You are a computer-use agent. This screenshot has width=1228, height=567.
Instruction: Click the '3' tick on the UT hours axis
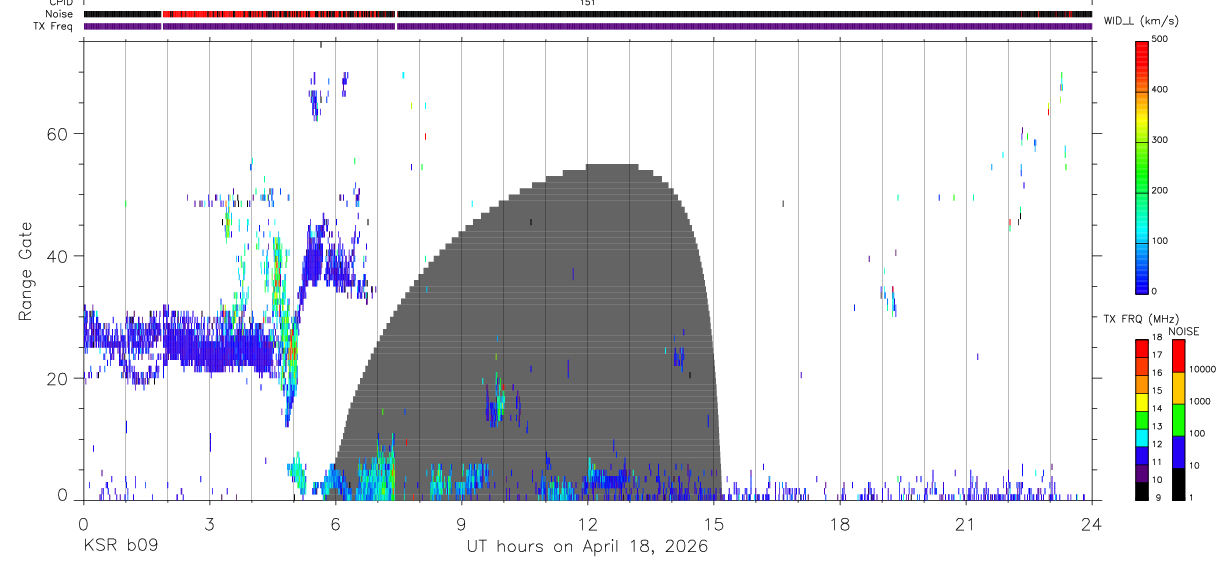coord(209,524)
